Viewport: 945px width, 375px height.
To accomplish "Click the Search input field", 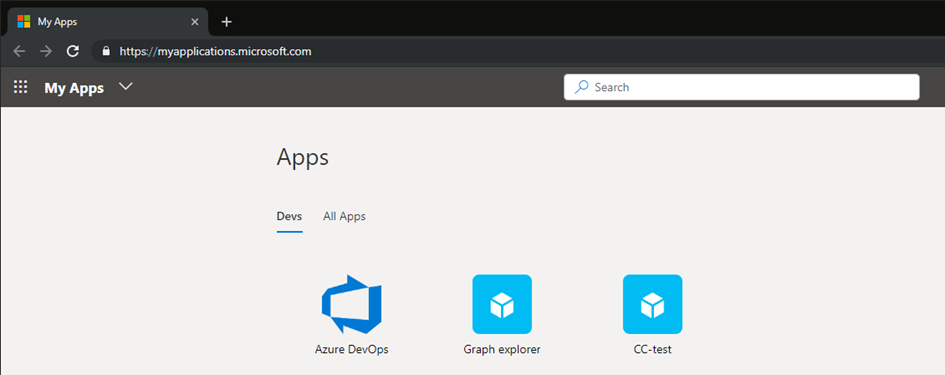I will (x=741, y=87).
